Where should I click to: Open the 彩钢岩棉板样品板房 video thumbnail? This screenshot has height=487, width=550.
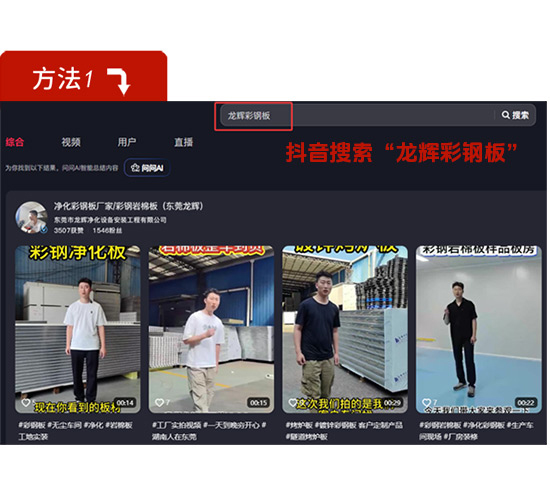[478, 329]
